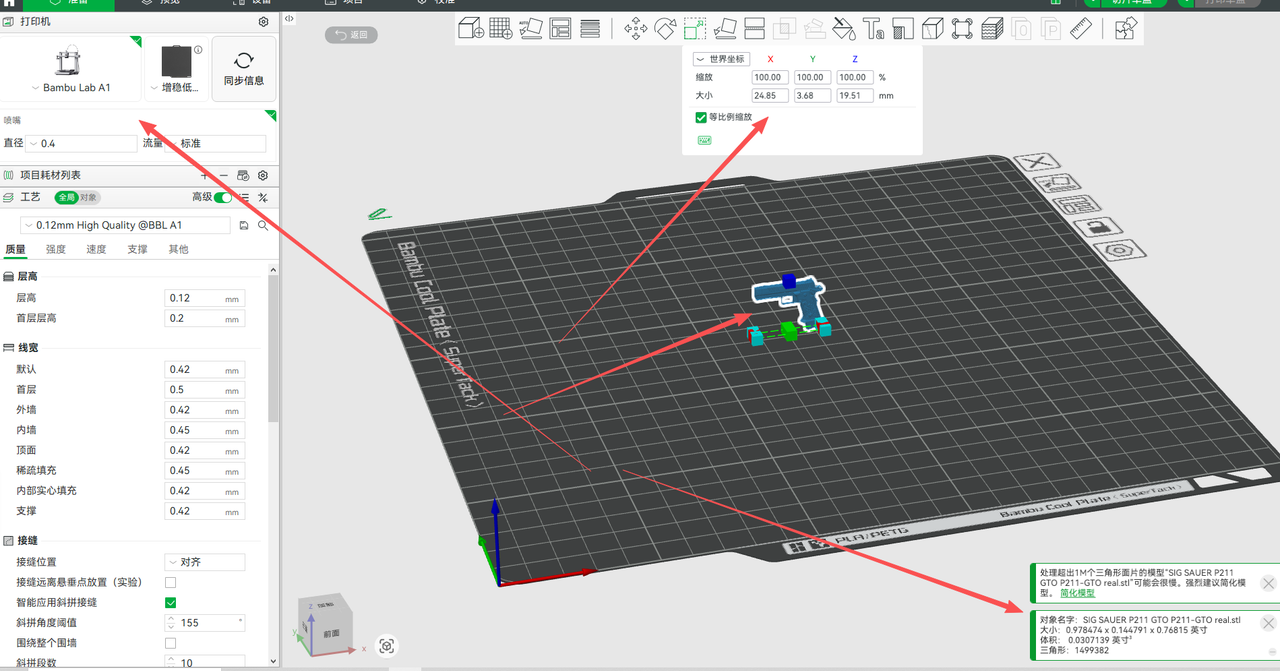Select the Color painting bucket tool
Image resolution: width=1280 pixels, height=671 pixels.
(x=843, y=29)
